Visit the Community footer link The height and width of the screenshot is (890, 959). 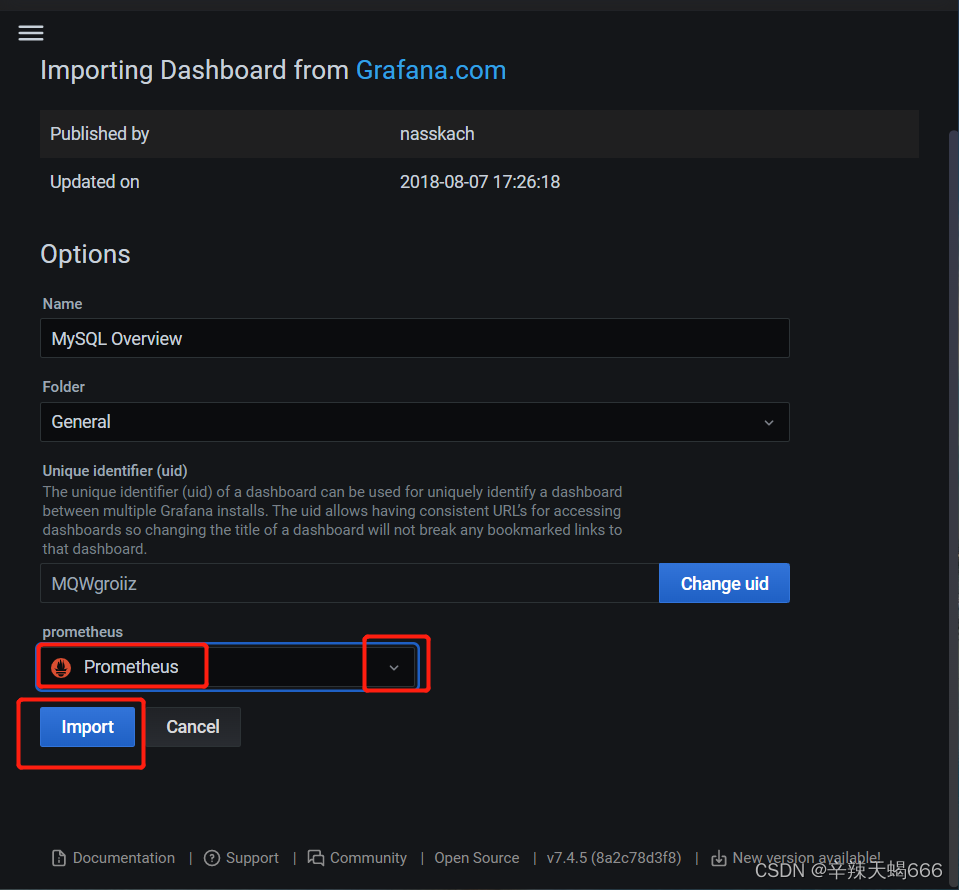tap(368, 858)
